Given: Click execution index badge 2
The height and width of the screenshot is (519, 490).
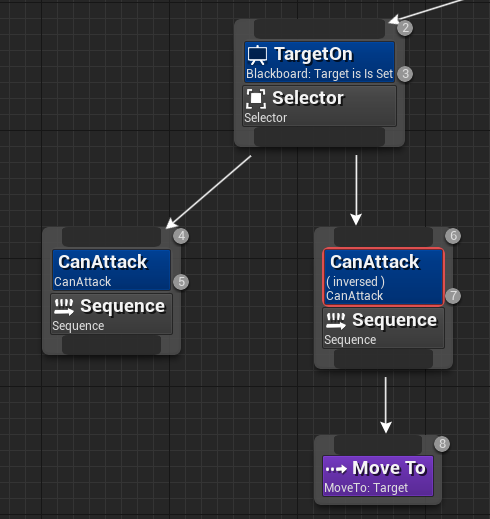Looking at the screenshot, I should point(405,28).
